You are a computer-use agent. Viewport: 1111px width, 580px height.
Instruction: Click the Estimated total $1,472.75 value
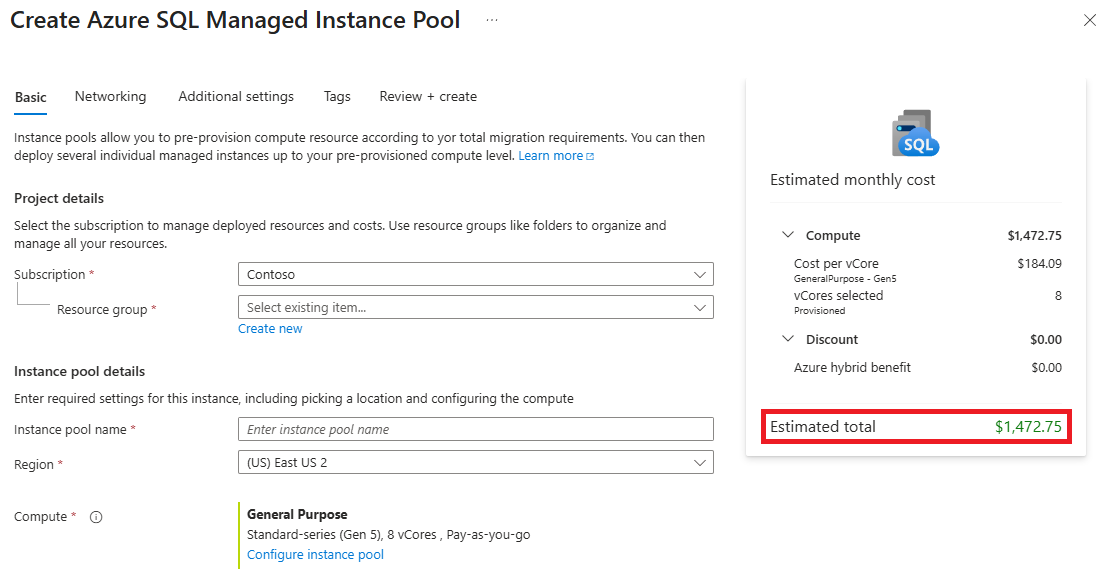click(1028, 426)
